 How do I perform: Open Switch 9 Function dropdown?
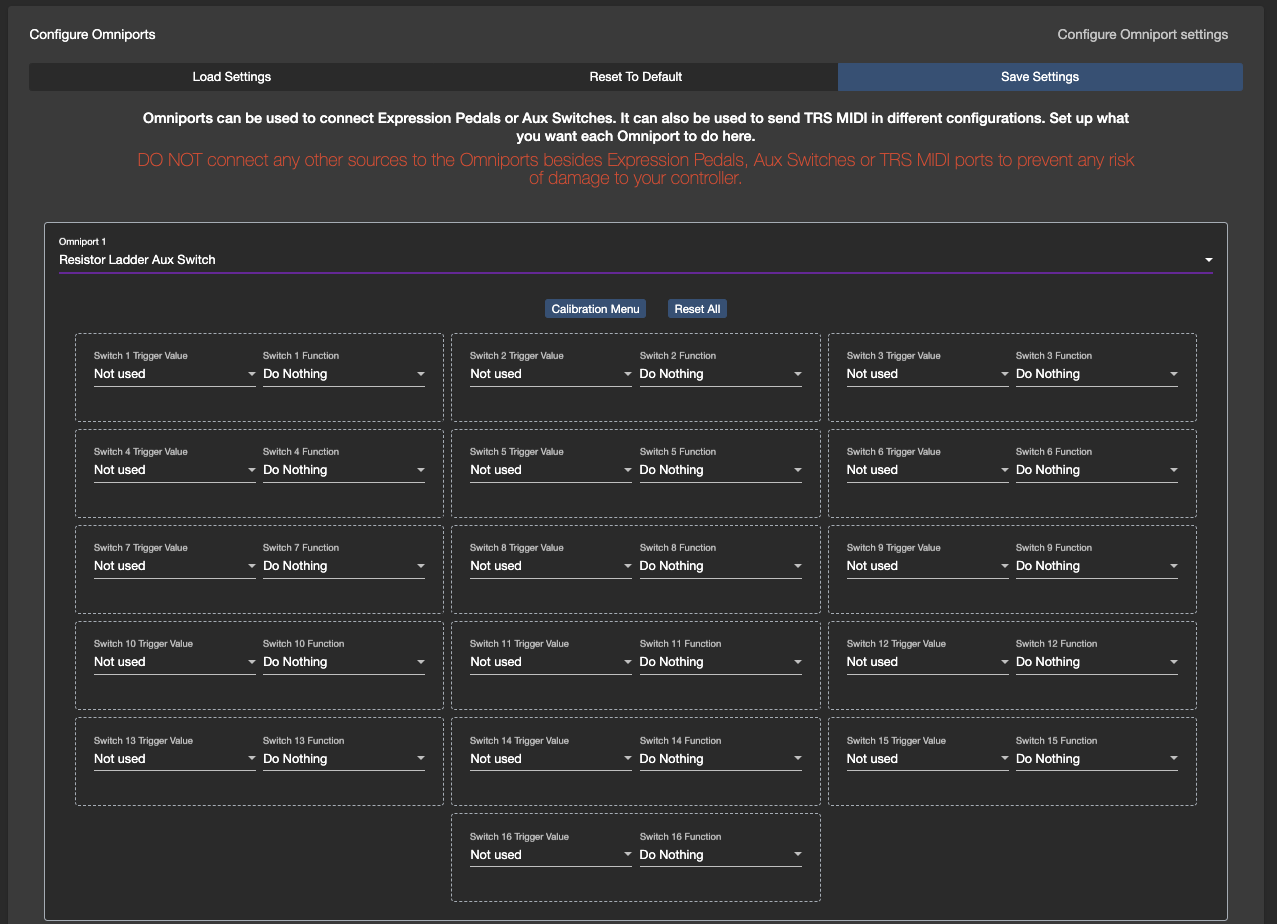(x=1096, y=566)
